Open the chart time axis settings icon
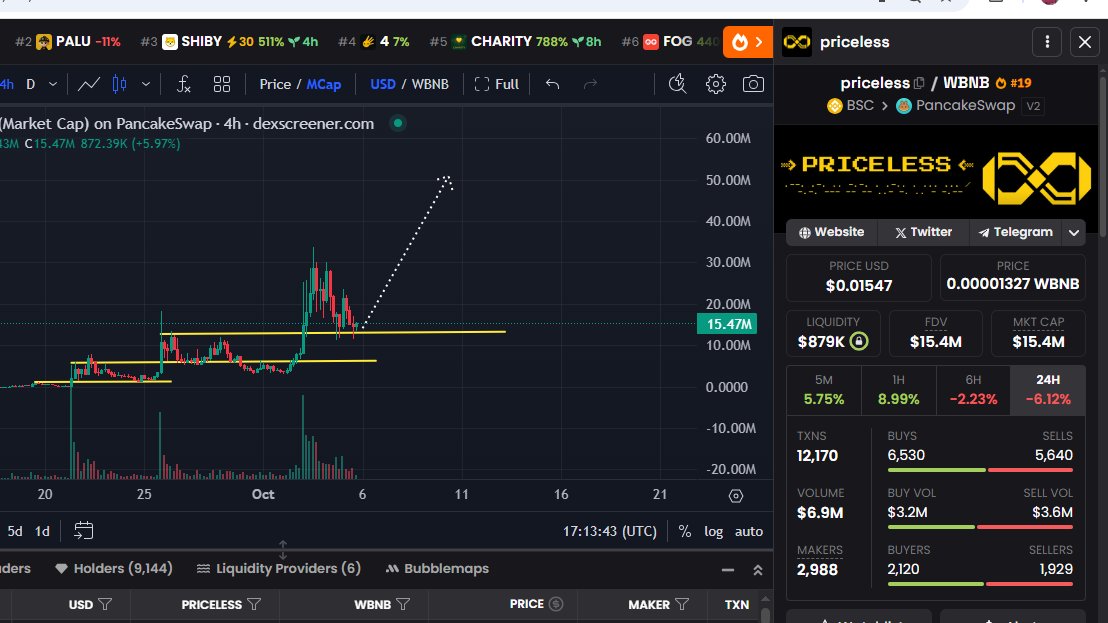 736,496
